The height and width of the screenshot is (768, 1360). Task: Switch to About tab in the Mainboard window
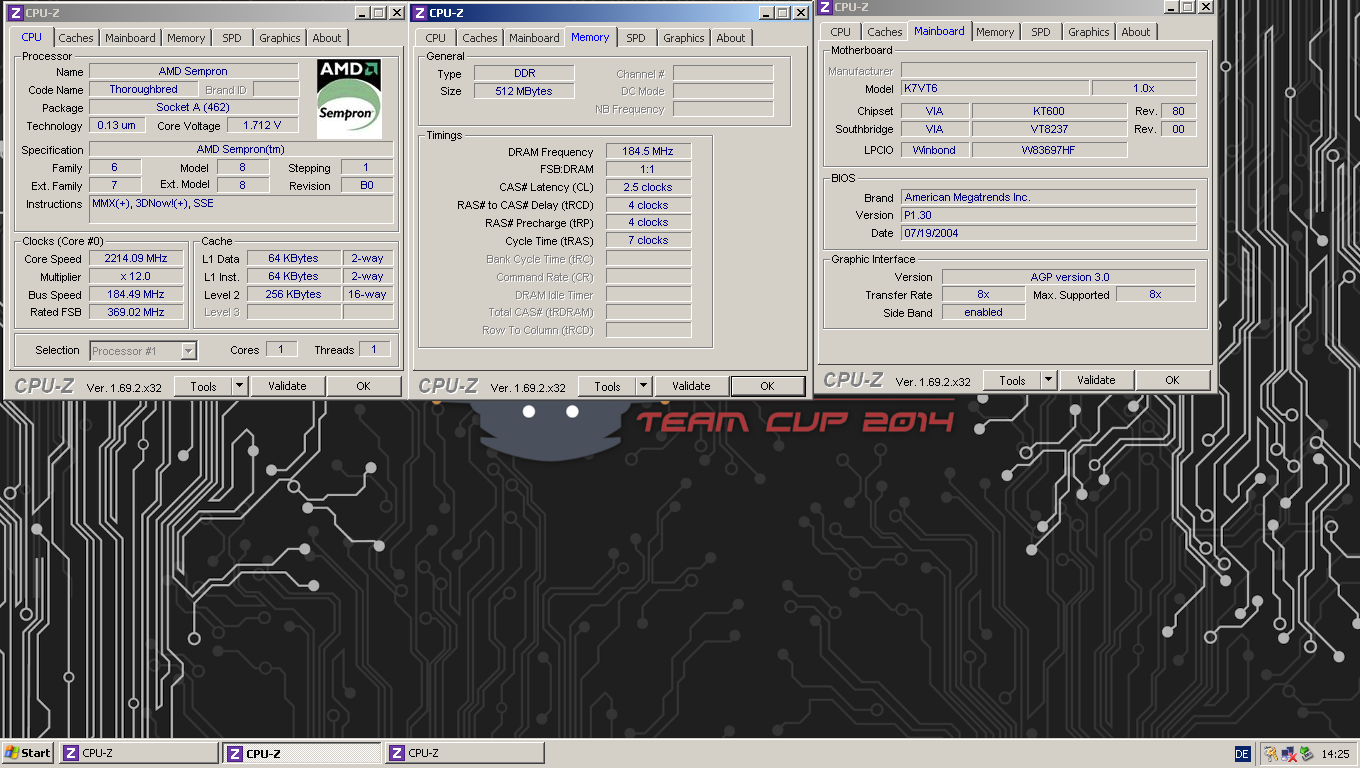click(1136, 32)
